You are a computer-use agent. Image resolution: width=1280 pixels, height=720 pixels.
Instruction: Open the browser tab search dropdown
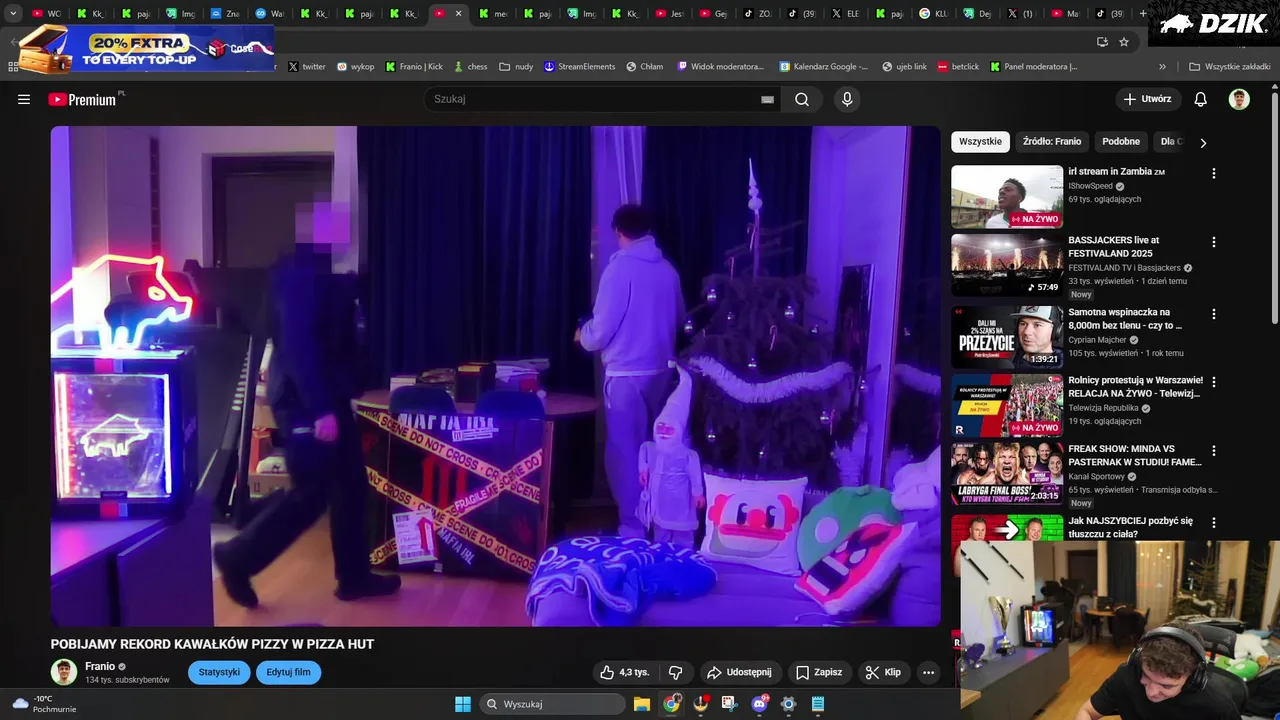click(x=13, y=13)
